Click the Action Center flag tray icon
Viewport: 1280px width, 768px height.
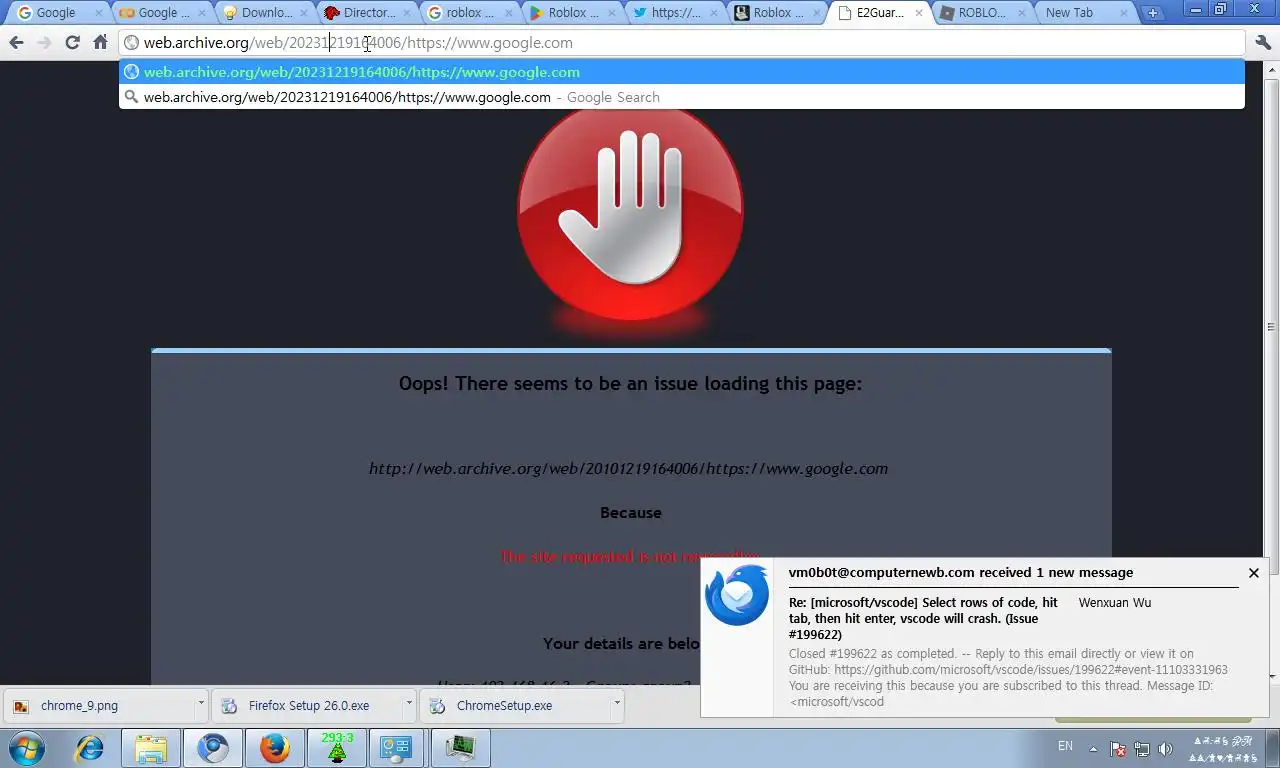coord(1118,749)
